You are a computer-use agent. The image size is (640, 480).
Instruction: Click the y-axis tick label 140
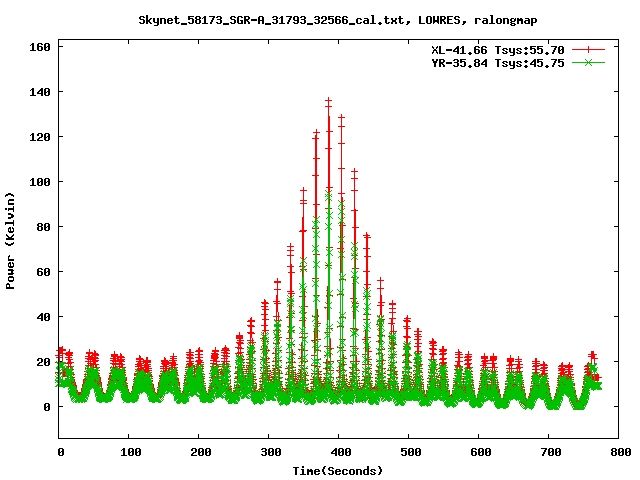[x=40, y=92]
